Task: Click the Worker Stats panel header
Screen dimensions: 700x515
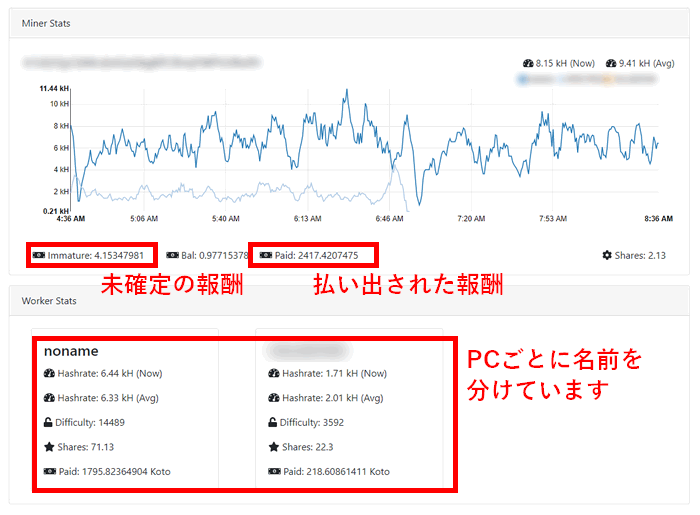Action: click(x=349, y=301)
